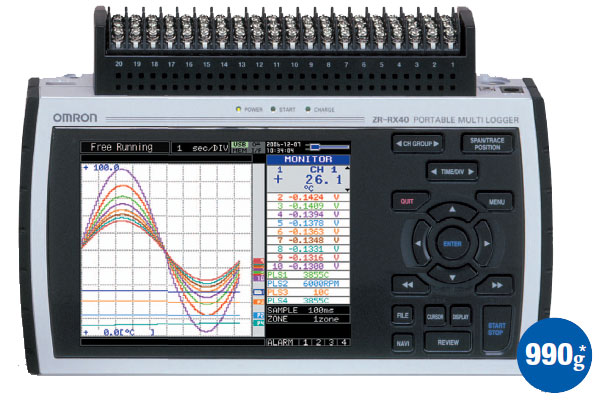Open the MENU key
This screenshot has width=600, height=400.
click(496, 201)
